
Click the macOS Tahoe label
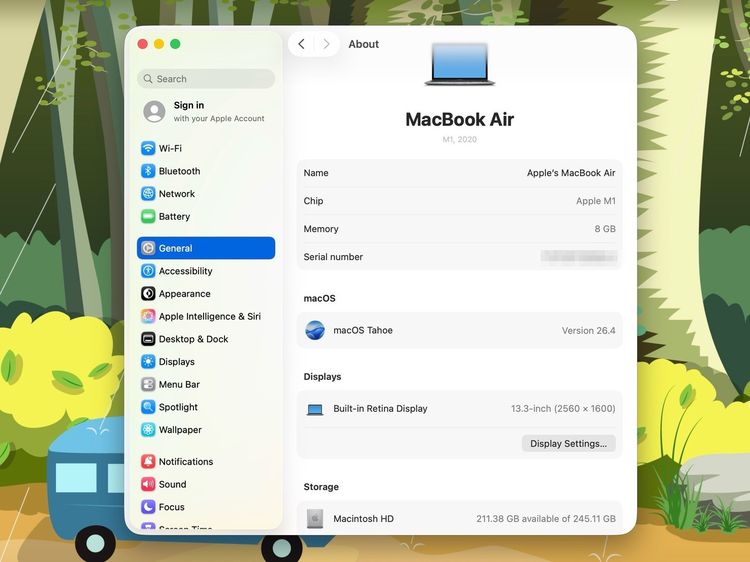(363, 331)
